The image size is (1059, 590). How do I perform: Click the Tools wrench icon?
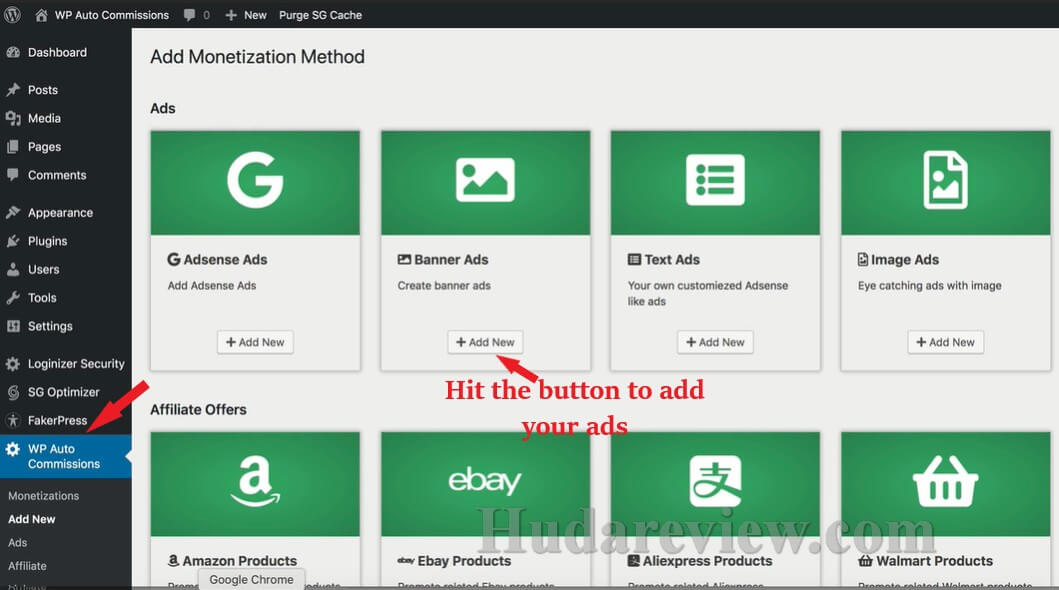pyautogui.click(x=13, y=298)
